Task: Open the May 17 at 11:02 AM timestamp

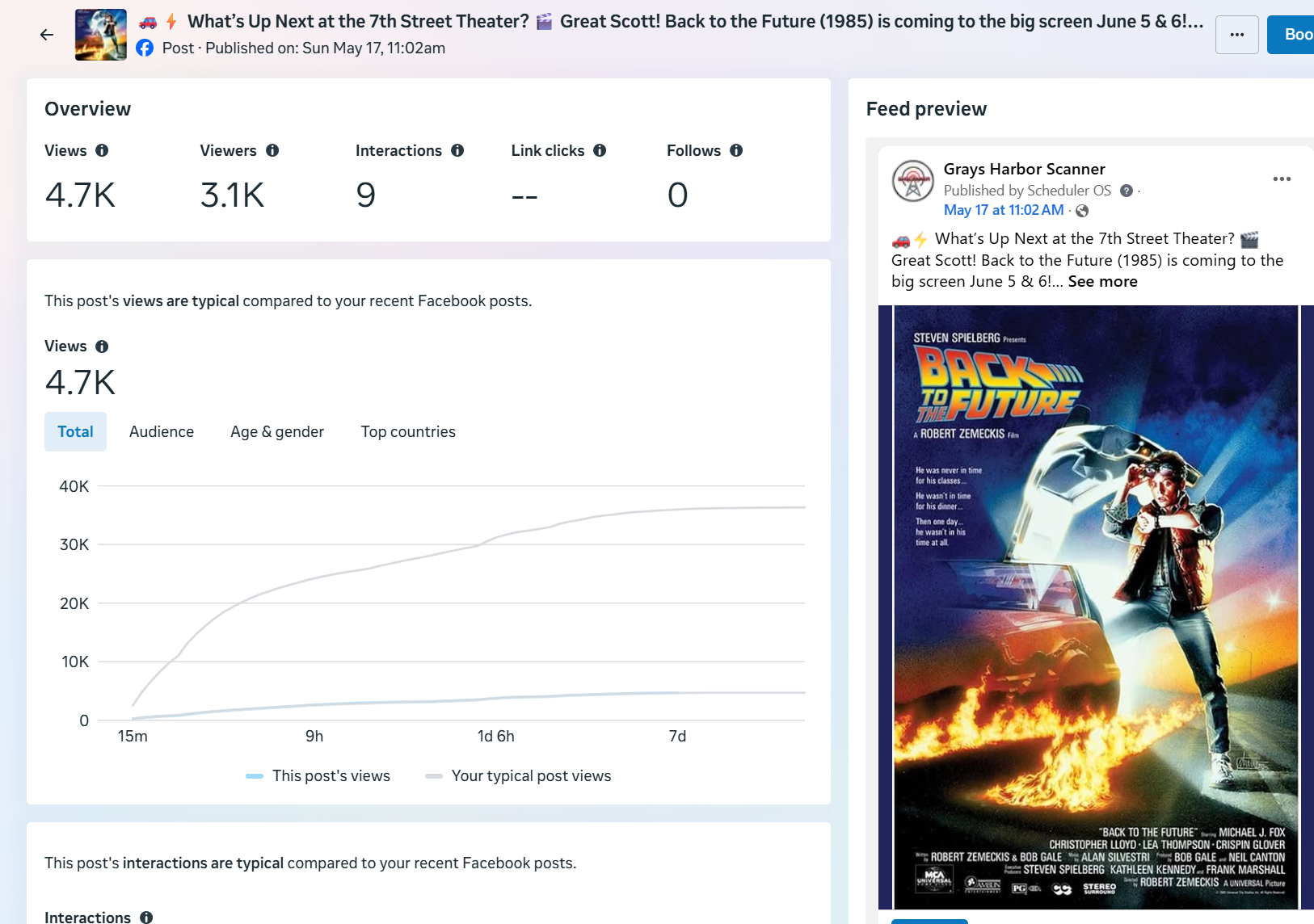Action: pos(1004,210)
